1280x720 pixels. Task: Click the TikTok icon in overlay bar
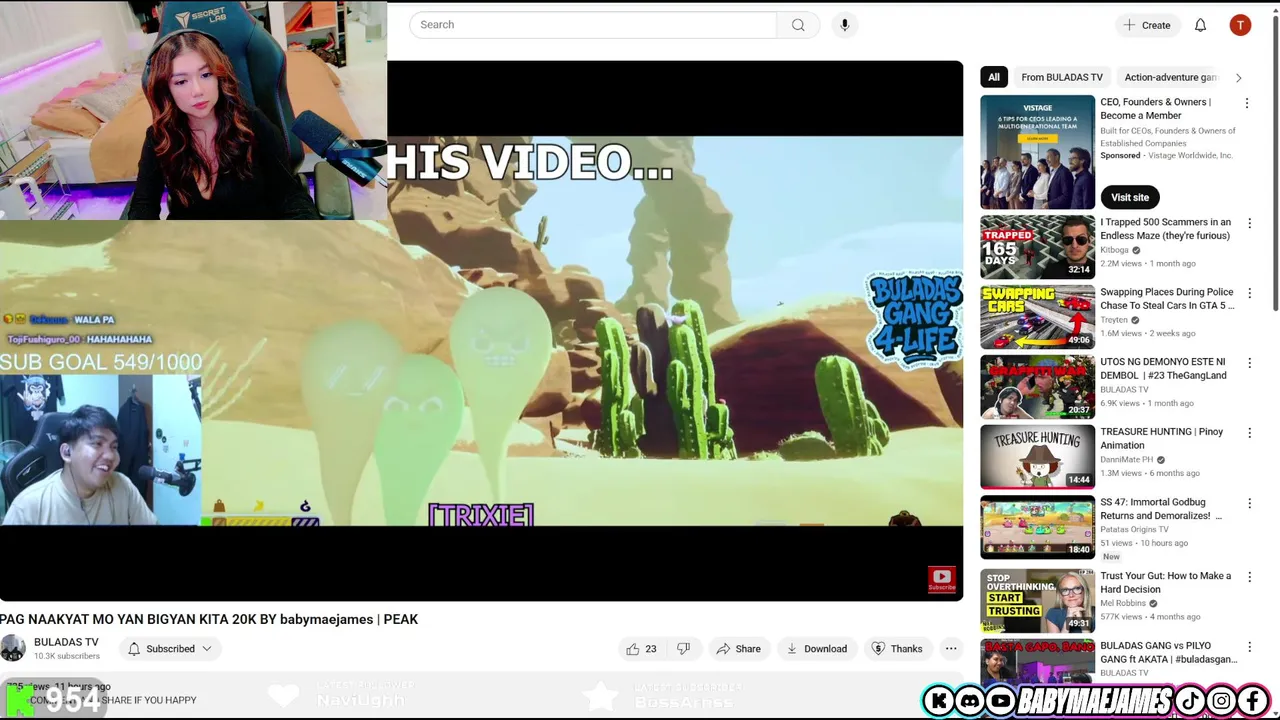(1190, 701)
